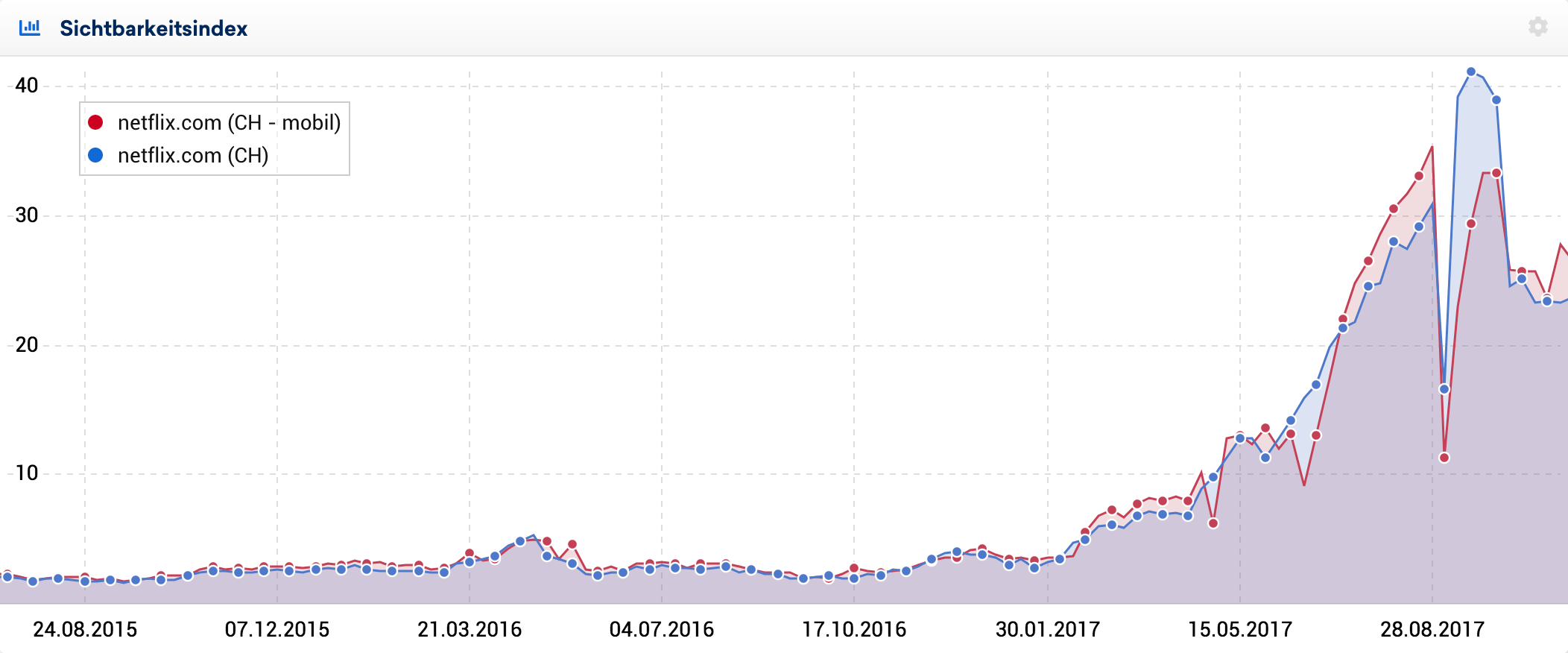Click the 40 value on the y-axis
Image resolution: width=1568 pixels, height=653 pixels.
(27, 86)
